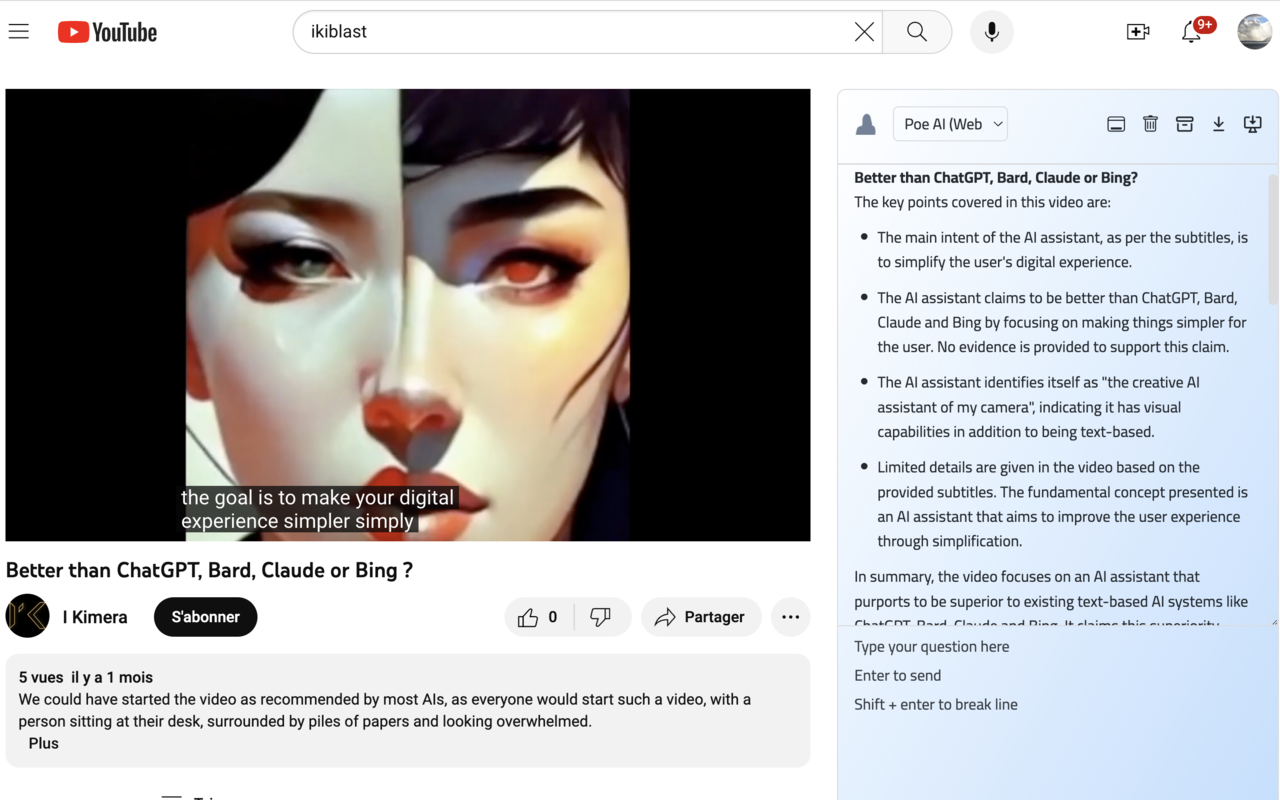Go to the YouTube home logo
Viewport: 1280px width, 800px height.
(108, 32)
